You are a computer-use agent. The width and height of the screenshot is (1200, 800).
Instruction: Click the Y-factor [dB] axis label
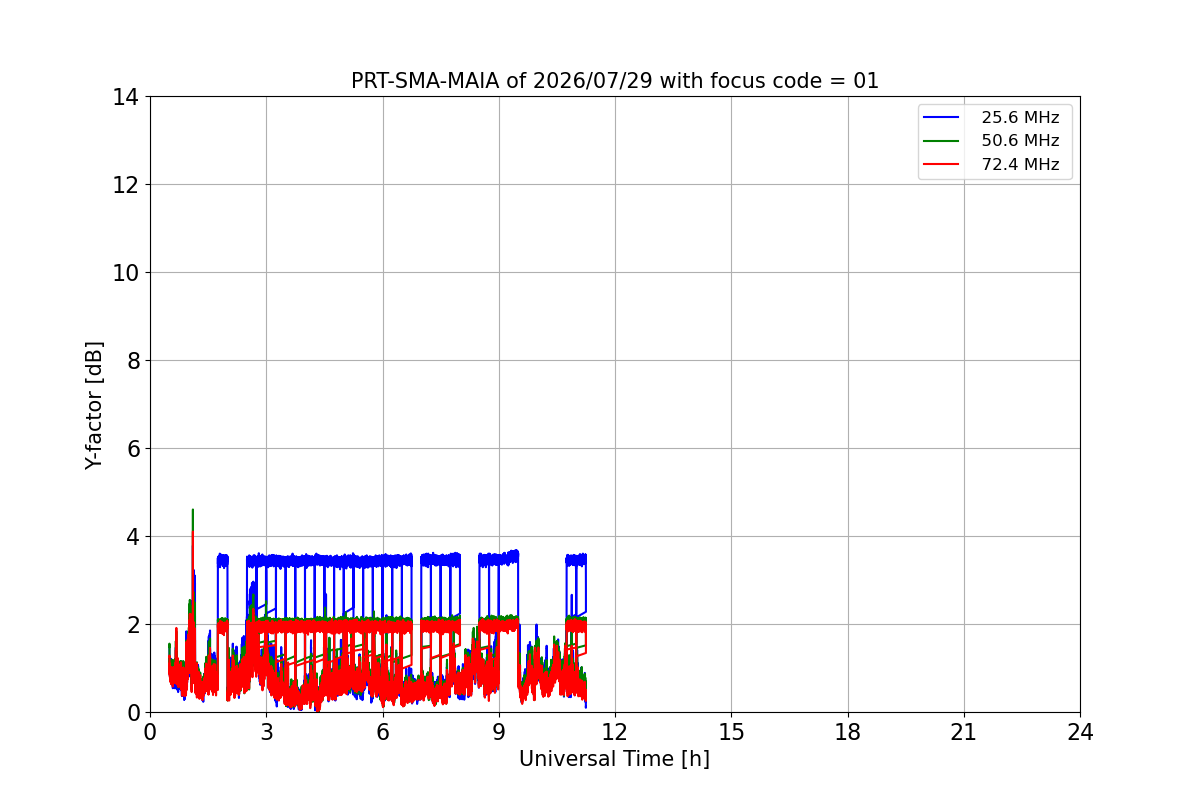(94, 405)
